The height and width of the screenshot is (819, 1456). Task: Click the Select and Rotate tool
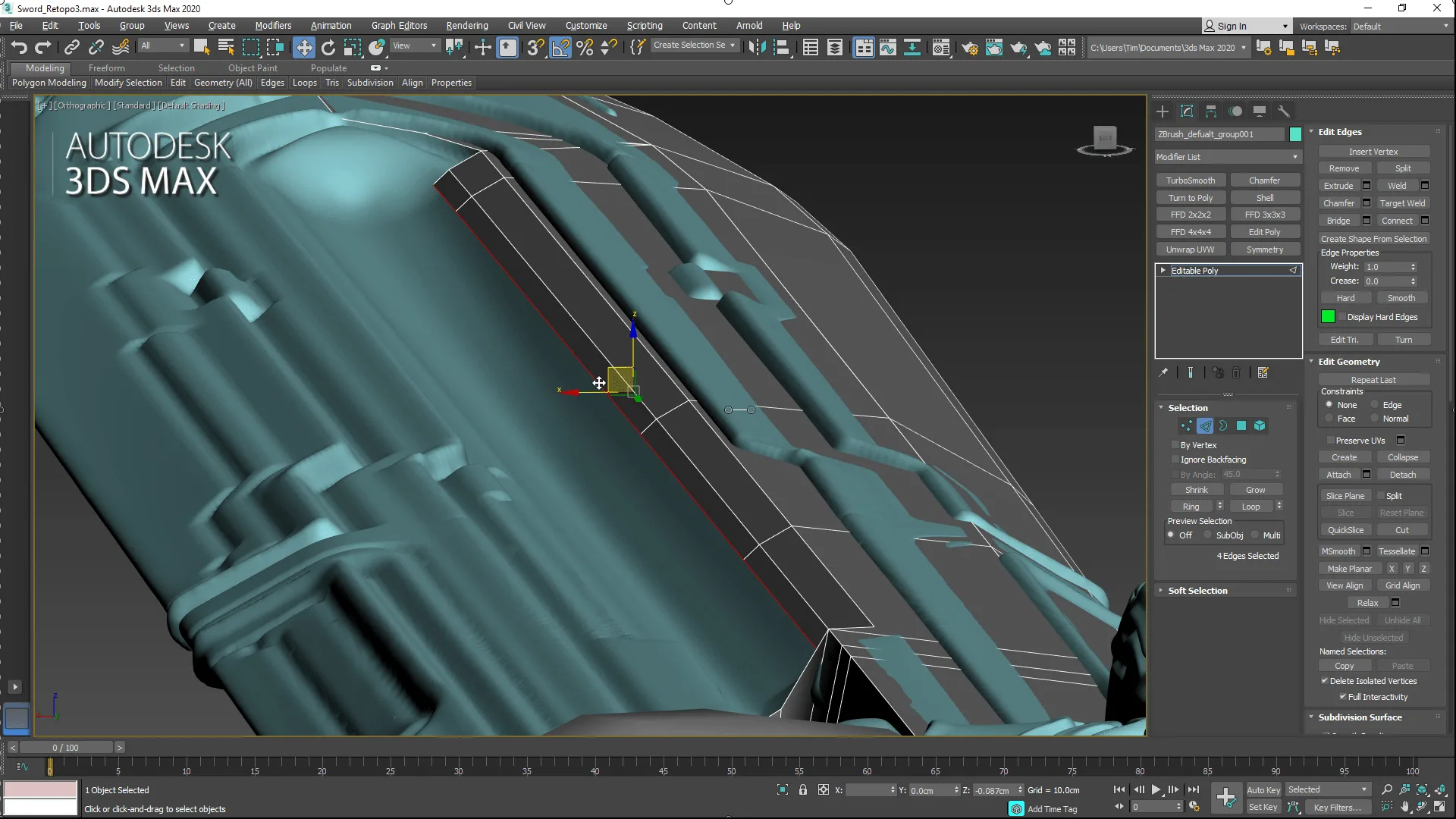click(328, 48)
